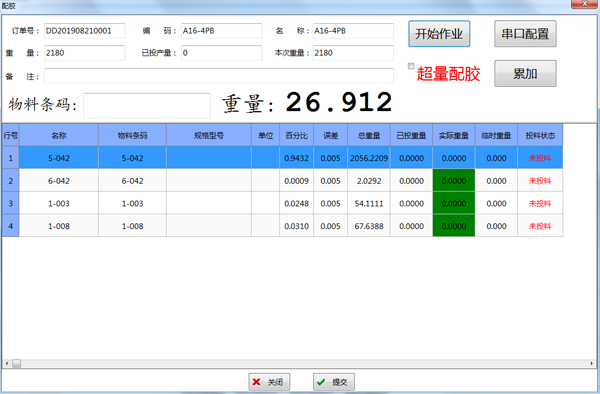
Task: Click the 单位 column header
Action: click(266, 135)
